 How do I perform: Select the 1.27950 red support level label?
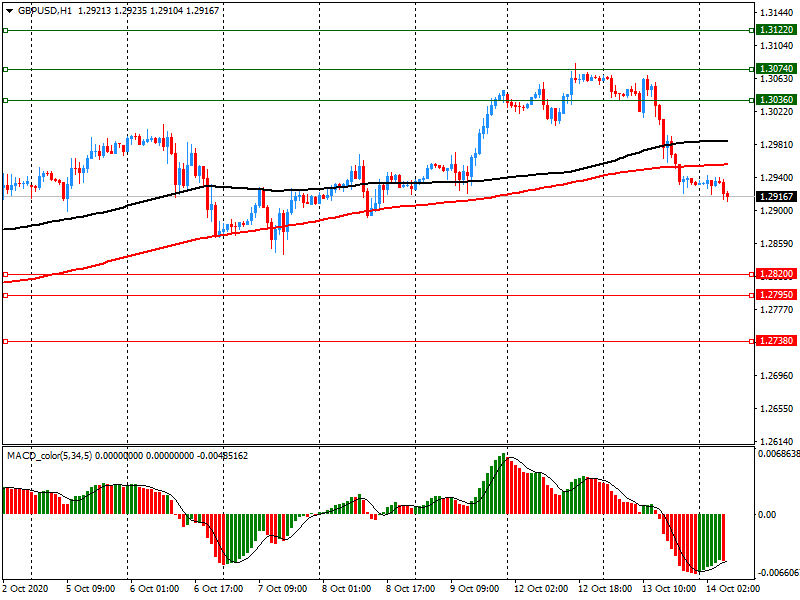pyautogui.click(x=776, y=295)
